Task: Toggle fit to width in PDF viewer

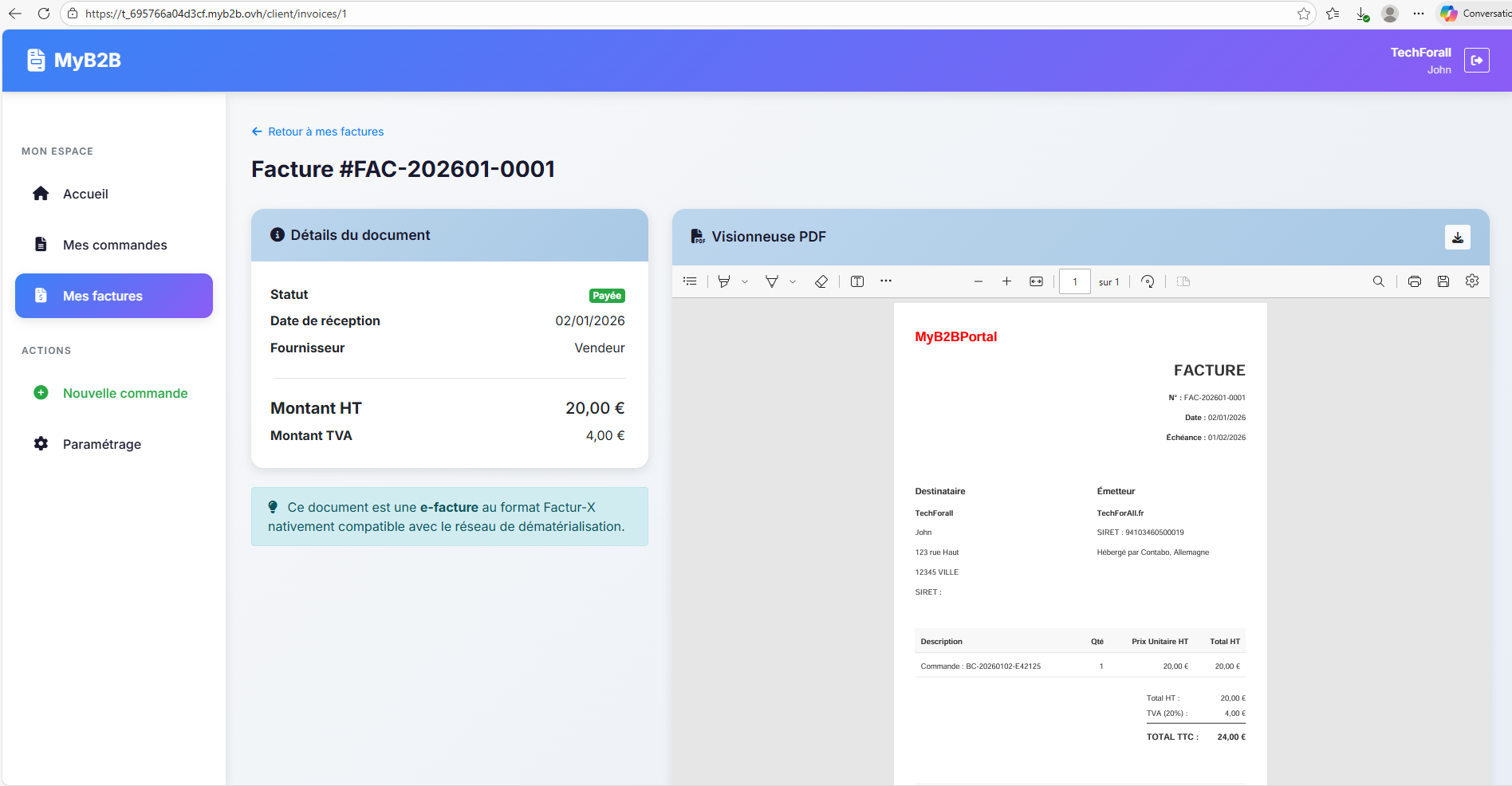Action: [1036, 281]
